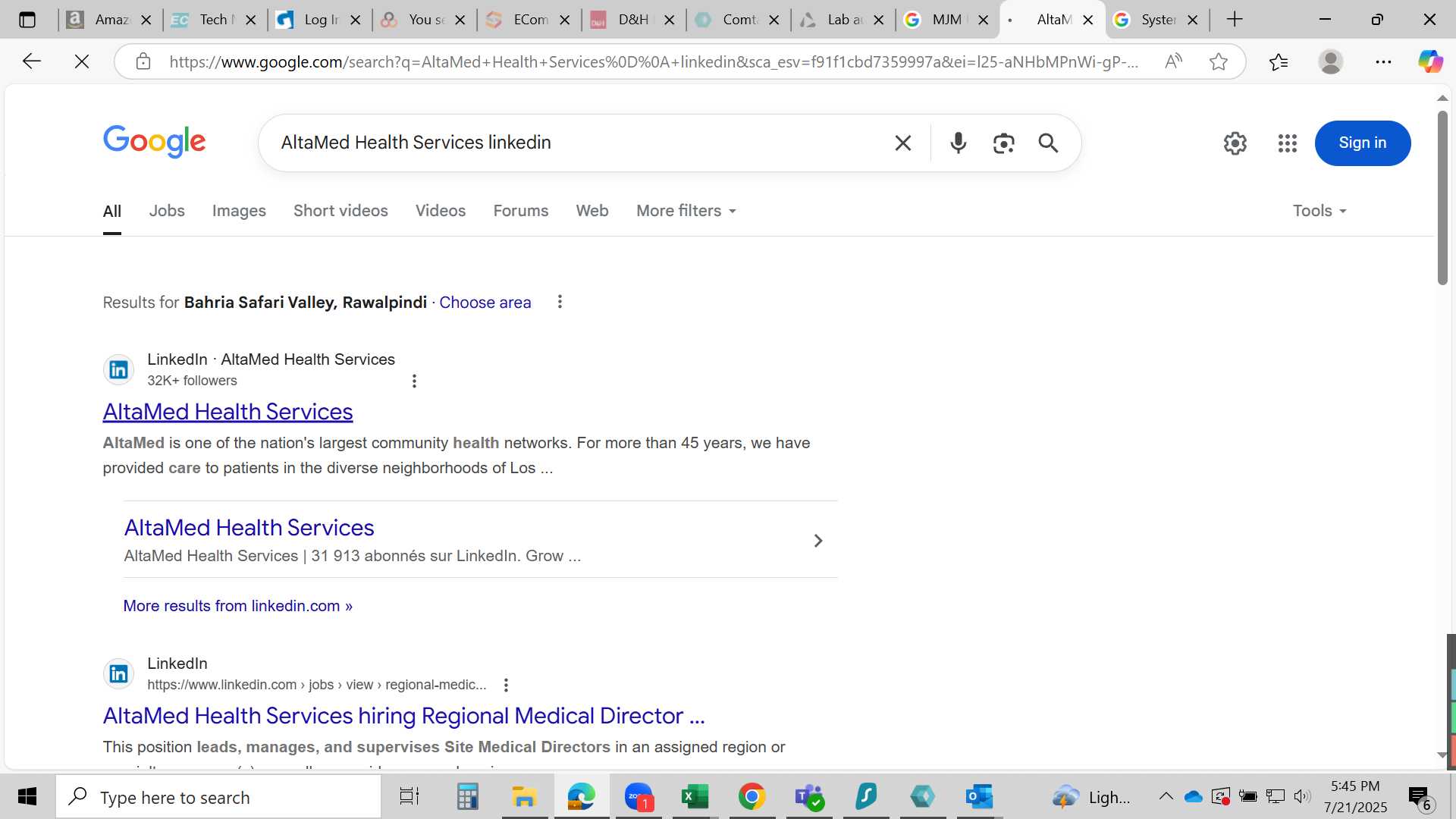
Task: Select the All results tab
Action: [x=112, y=212]
